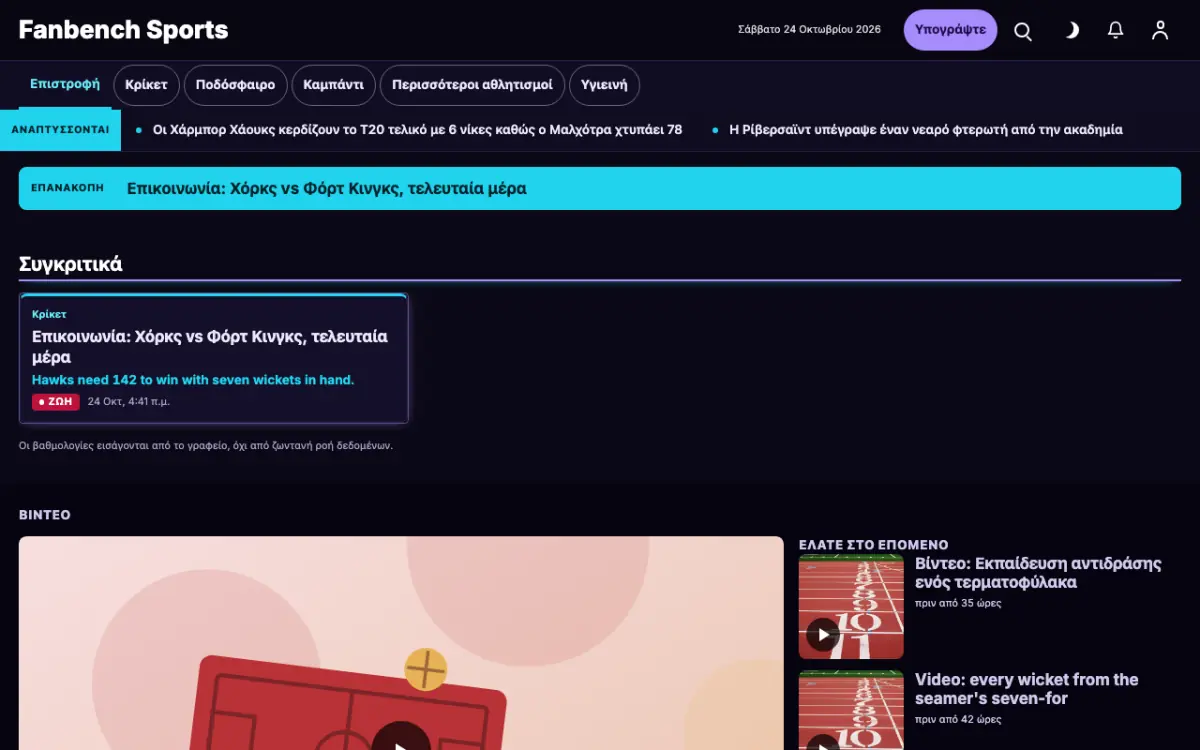Click the ΖΩΗ live badge
The height and width of the screenshot is (750, 1200).
(56, 402)
